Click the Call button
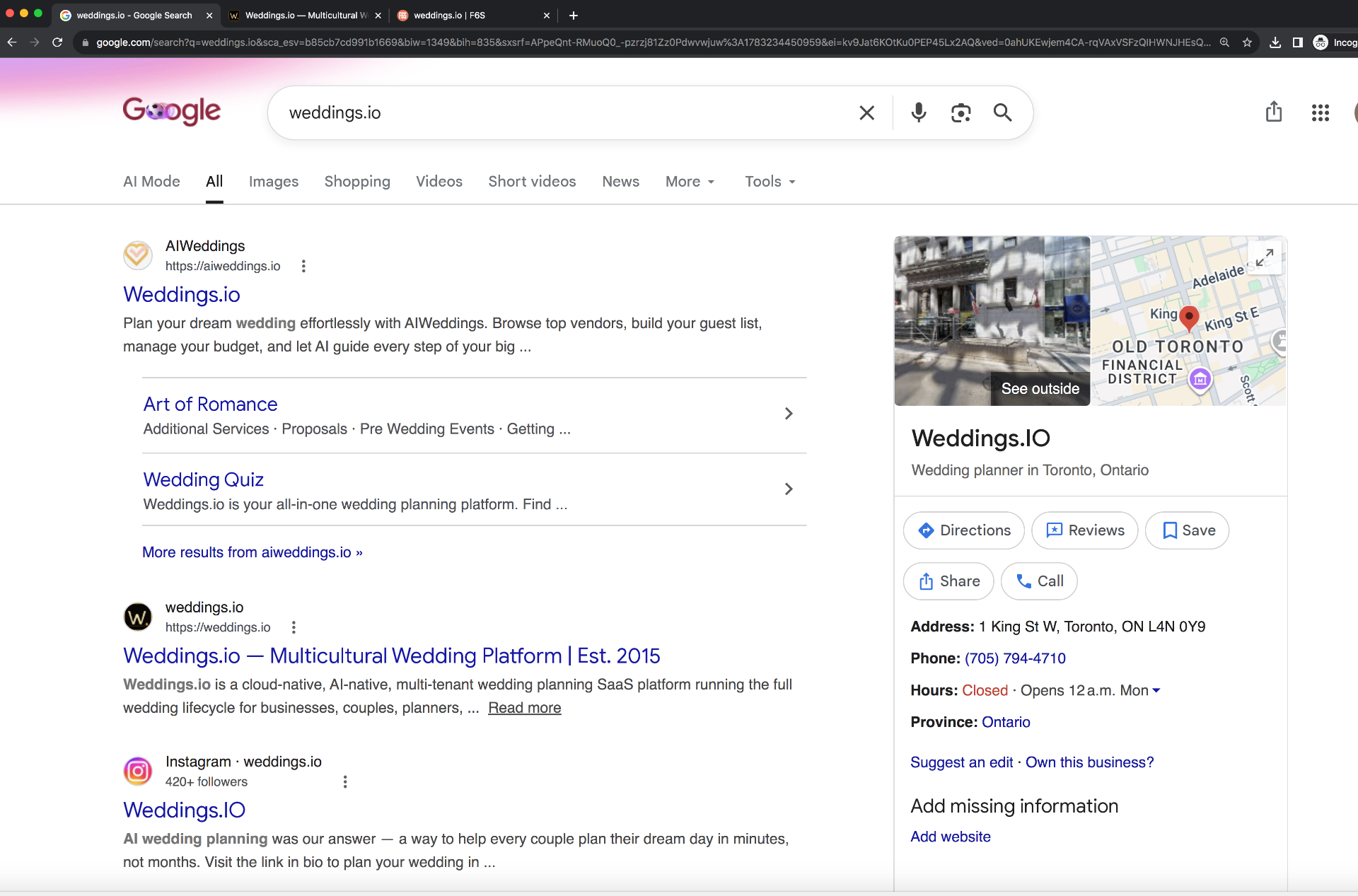 click(1039, 581)
